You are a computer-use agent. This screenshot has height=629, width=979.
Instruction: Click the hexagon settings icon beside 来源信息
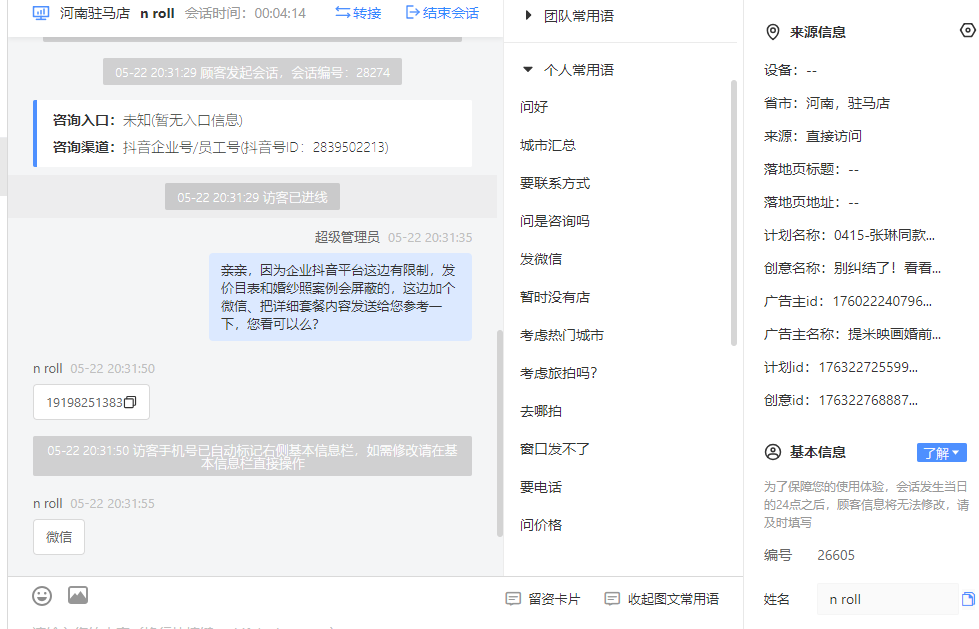click(968, 31)
